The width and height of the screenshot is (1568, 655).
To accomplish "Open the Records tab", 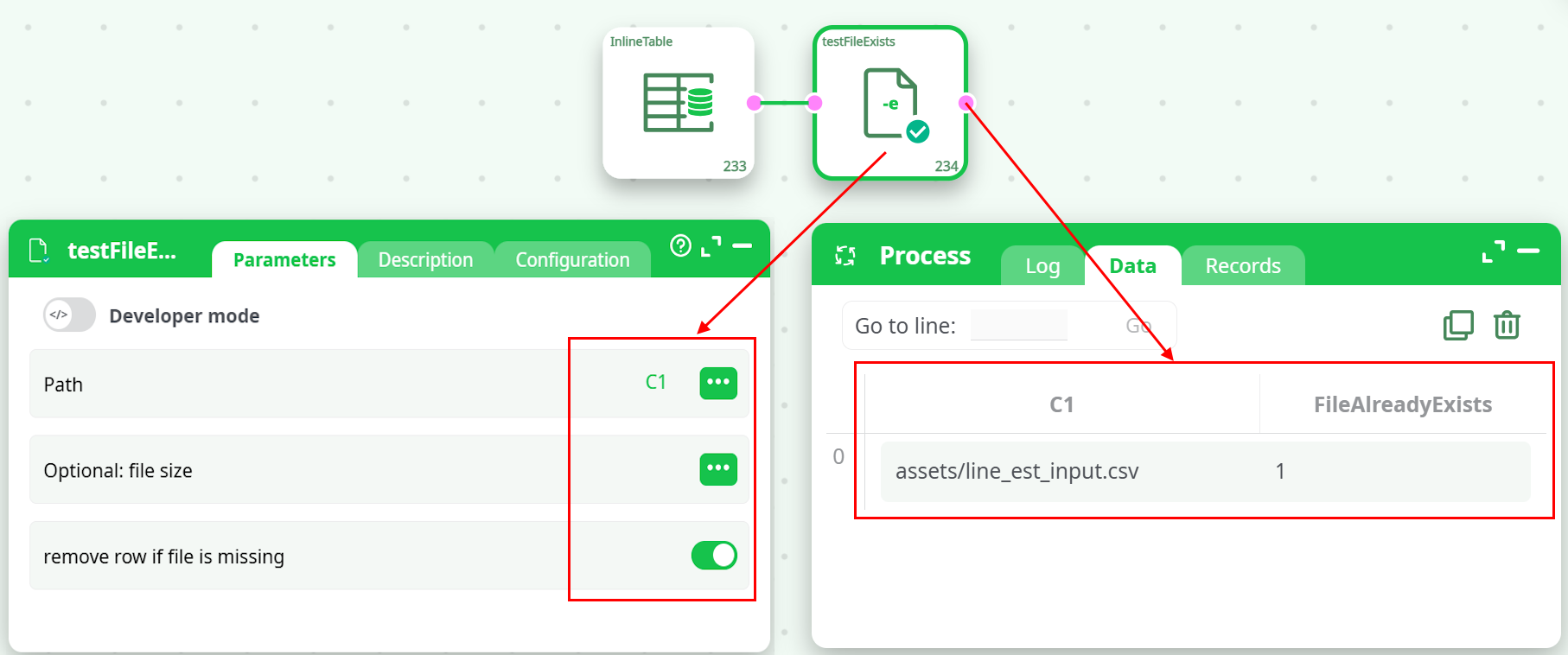I will [1242, 266].
